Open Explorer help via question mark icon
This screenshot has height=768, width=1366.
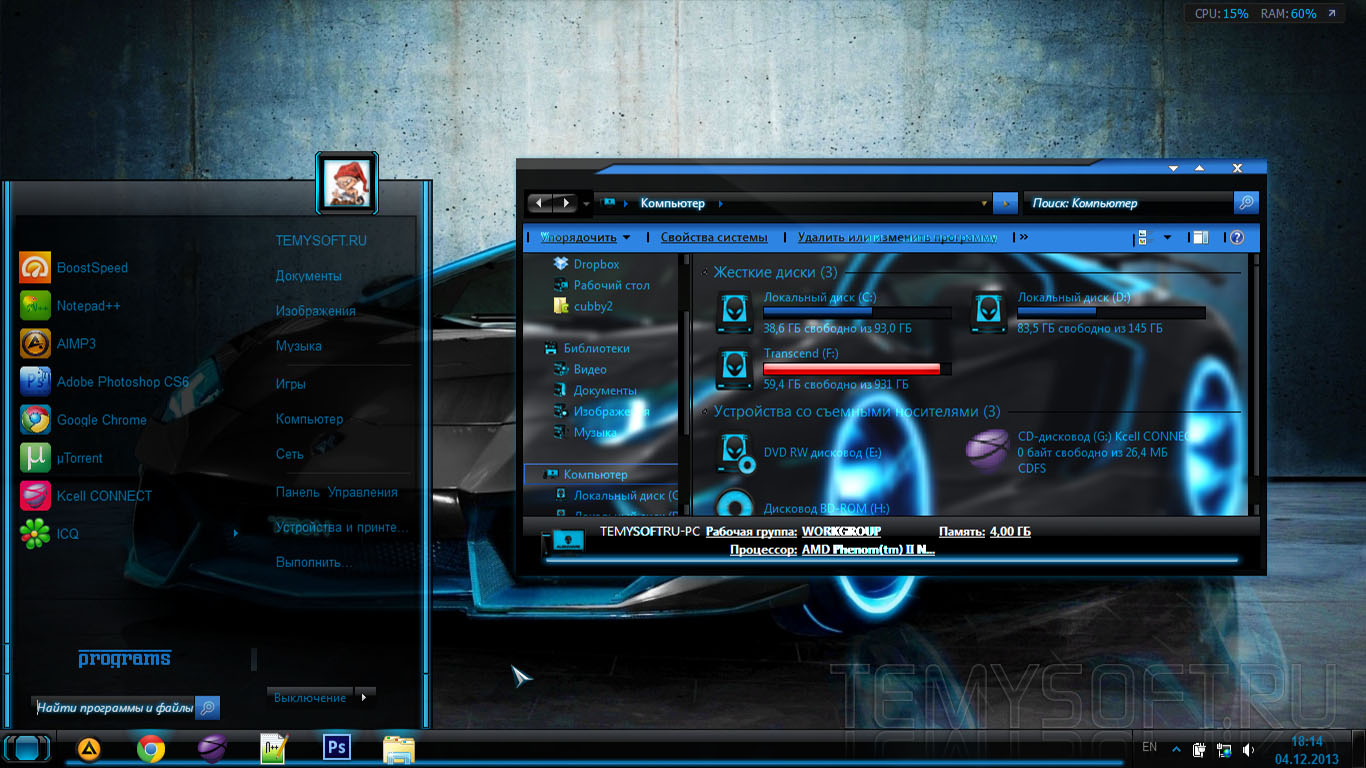pyautogui.click(x=1237, y=238)
